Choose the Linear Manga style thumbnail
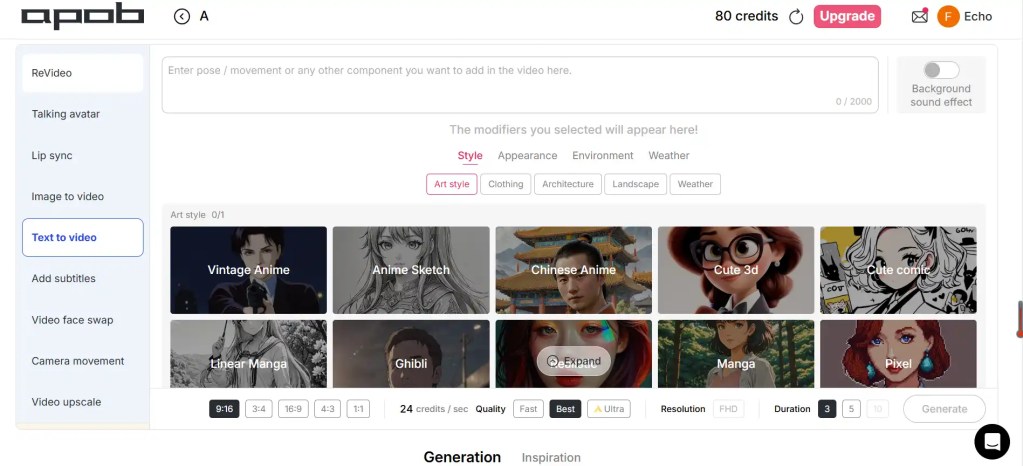The height and width of the screenshot is (466, 1023). tap(249, 354)
